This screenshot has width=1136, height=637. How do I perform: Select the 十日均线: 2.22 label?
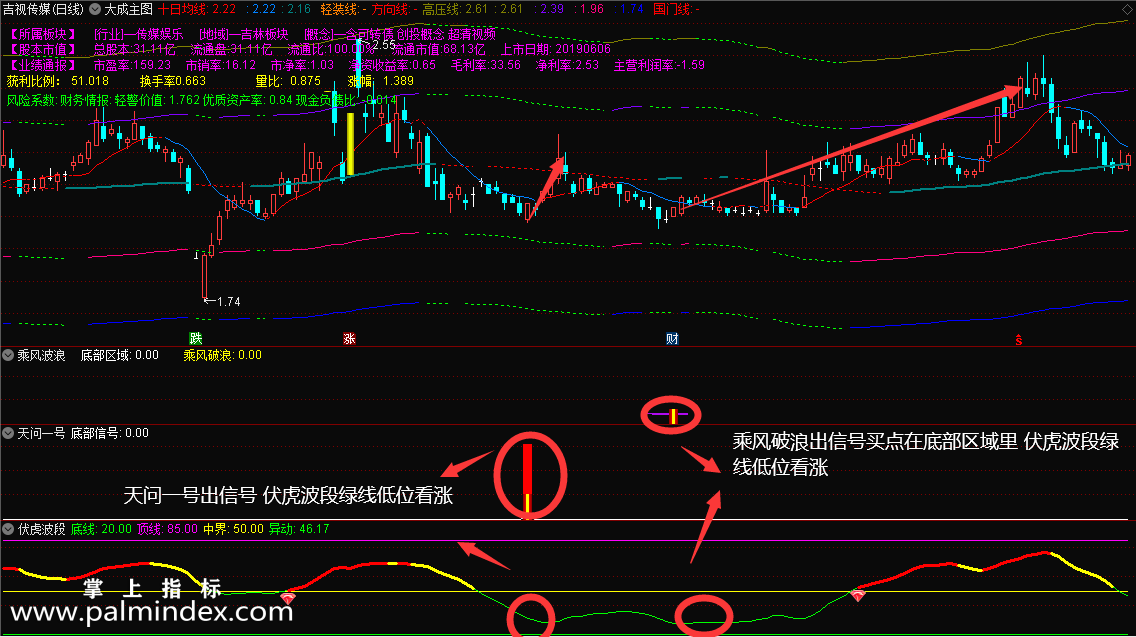click(197, 9)
